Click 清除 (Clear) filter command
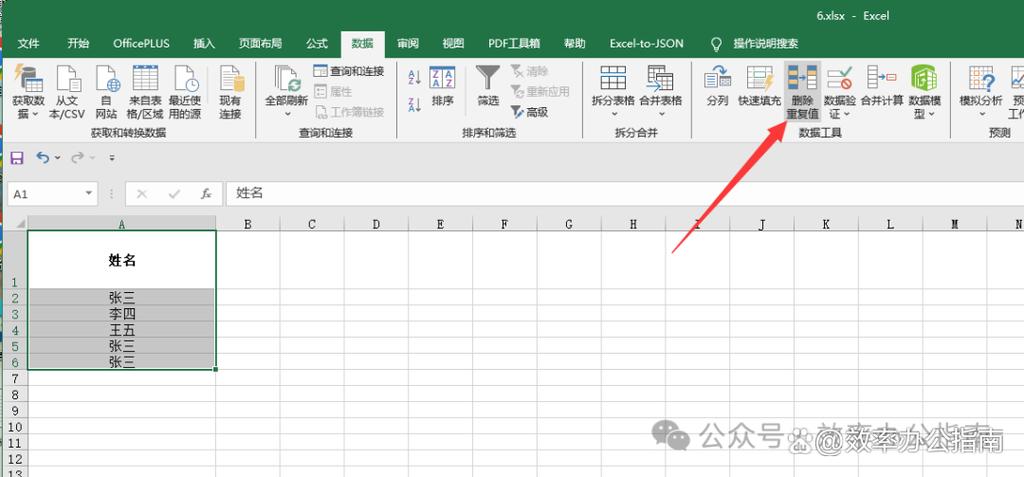Viewport: 1024px width, 477px height. point(530,71)
